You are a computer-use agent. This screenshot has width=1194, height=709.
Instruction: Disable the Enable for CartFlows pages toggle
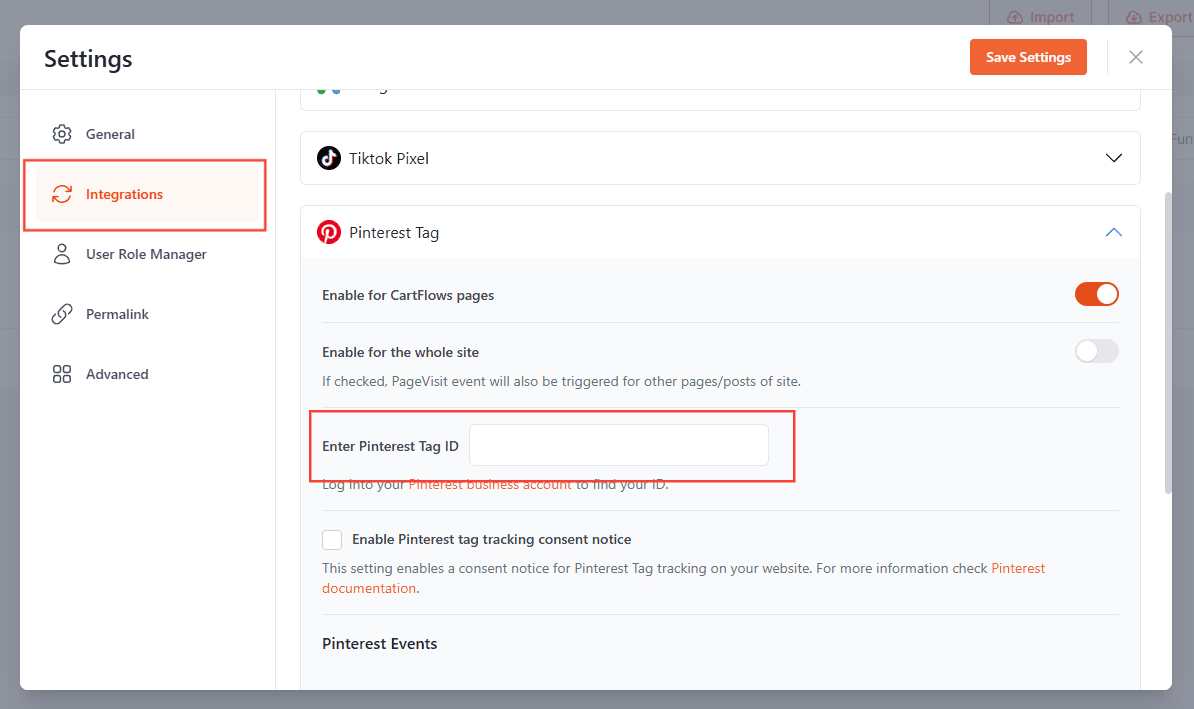(x=1096, y=294)
